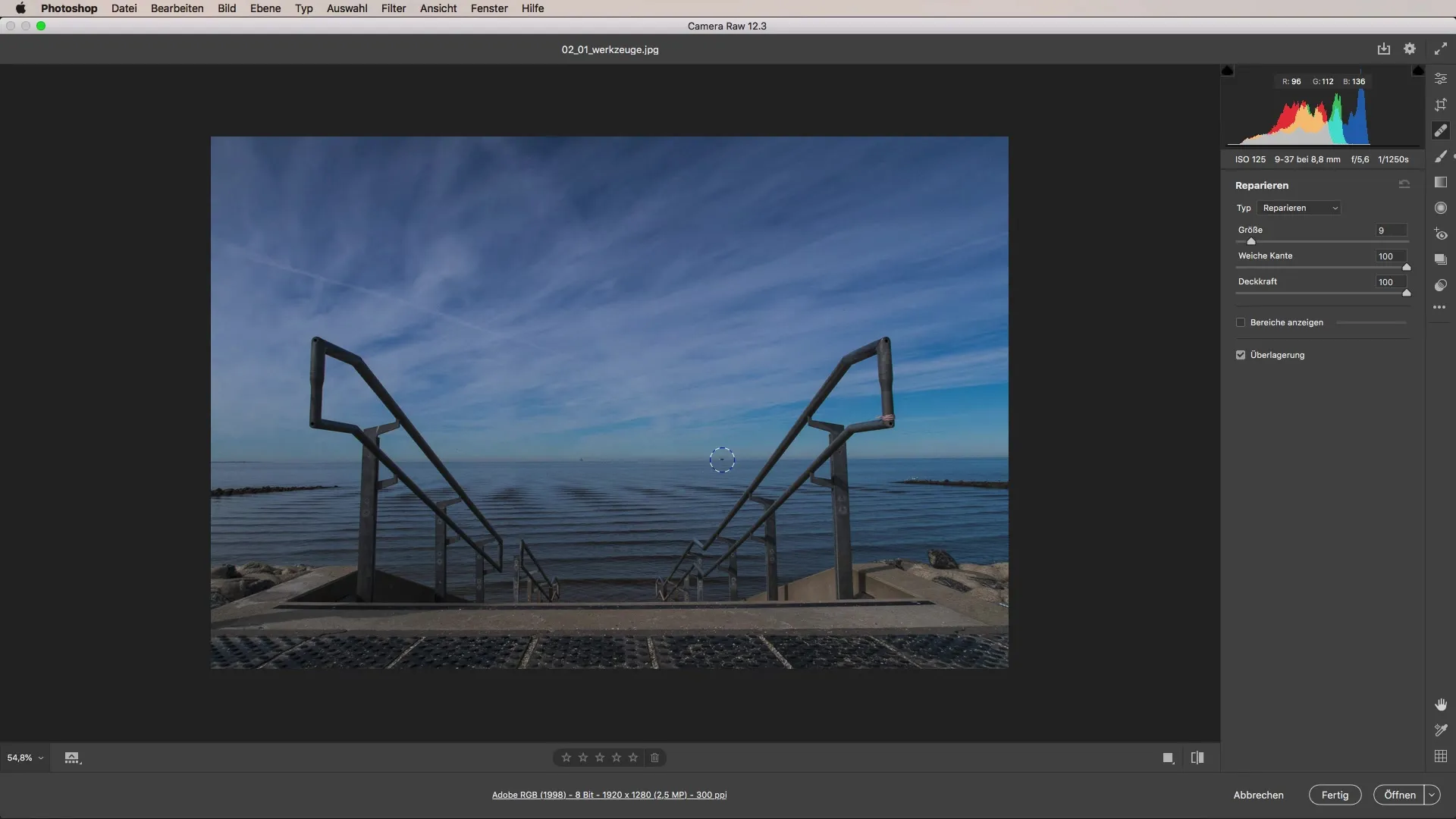Screen dimensions: 1456x819
Task: Switch before/after view split icon
Action: 1197,758
